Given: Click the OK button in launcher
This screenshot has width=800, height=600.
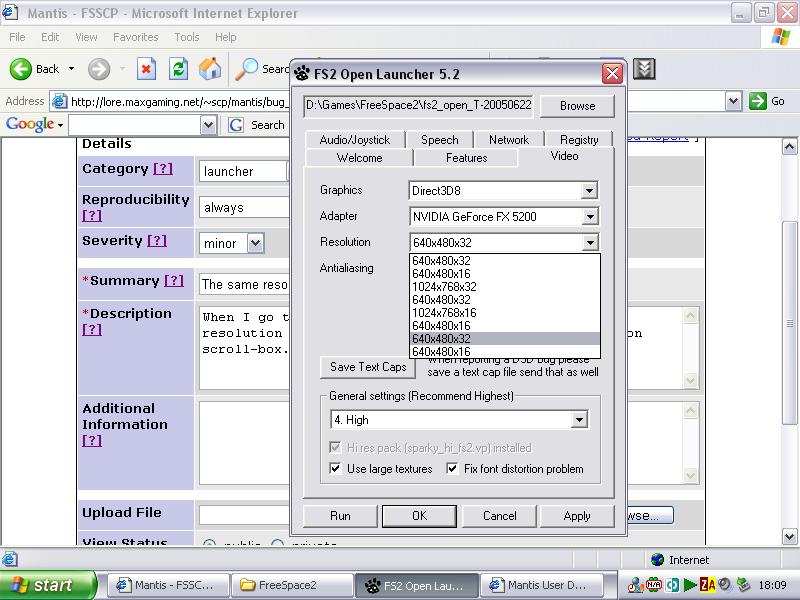Looking at the screenshot, I should click(419, 516).
